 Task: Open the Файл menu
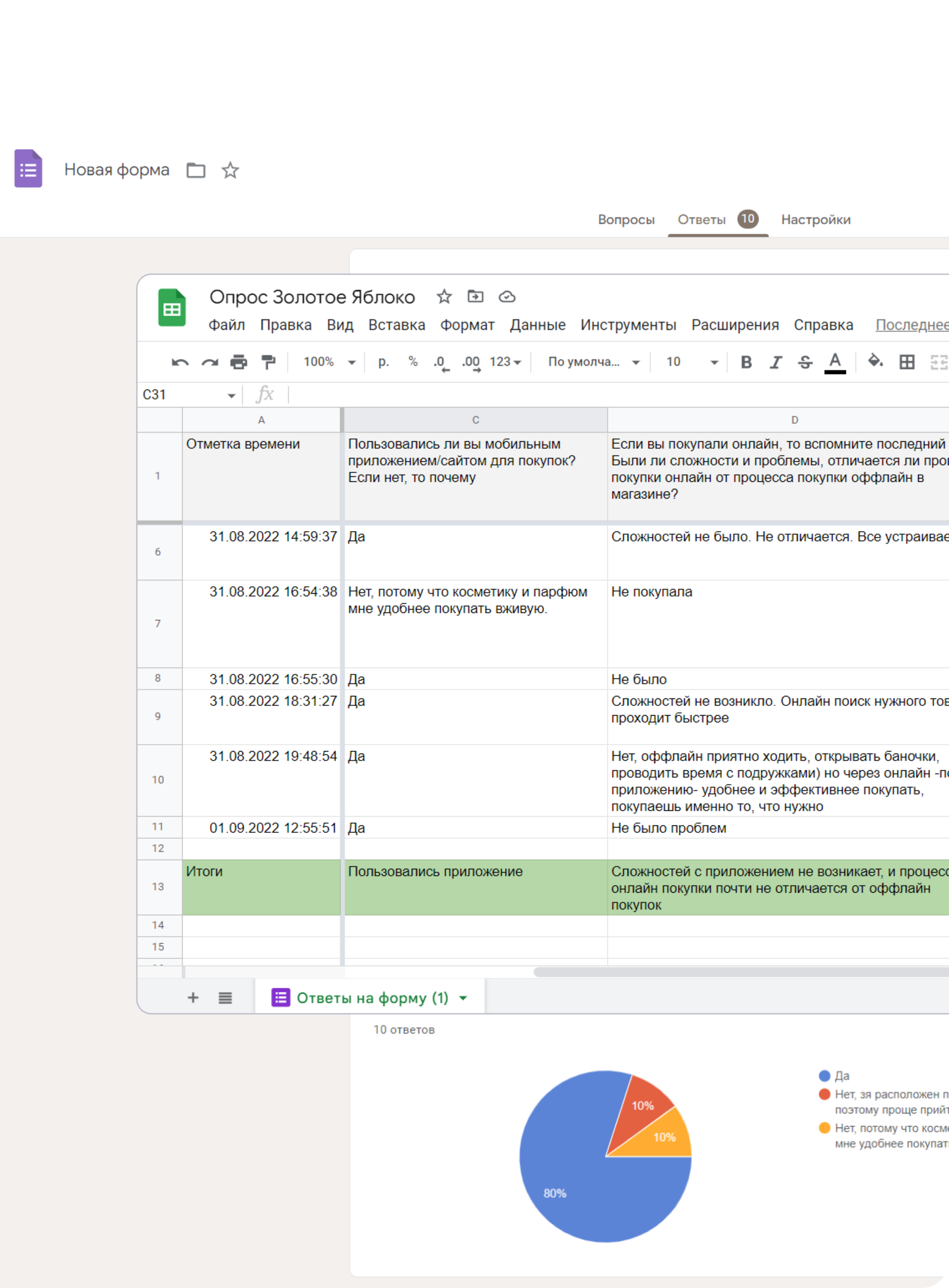pyautogui.click(x=227, y=325)
